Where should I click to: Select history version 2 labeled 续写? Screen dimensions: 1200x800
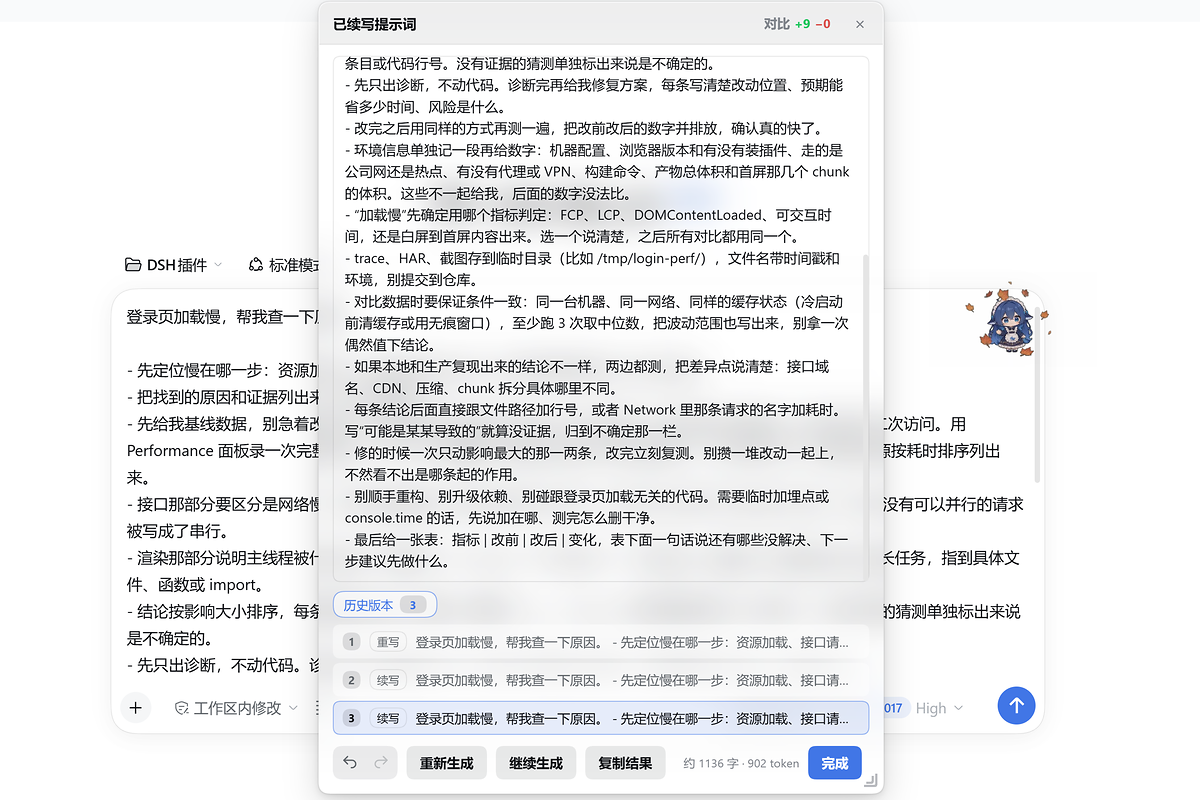click(601, 680)
